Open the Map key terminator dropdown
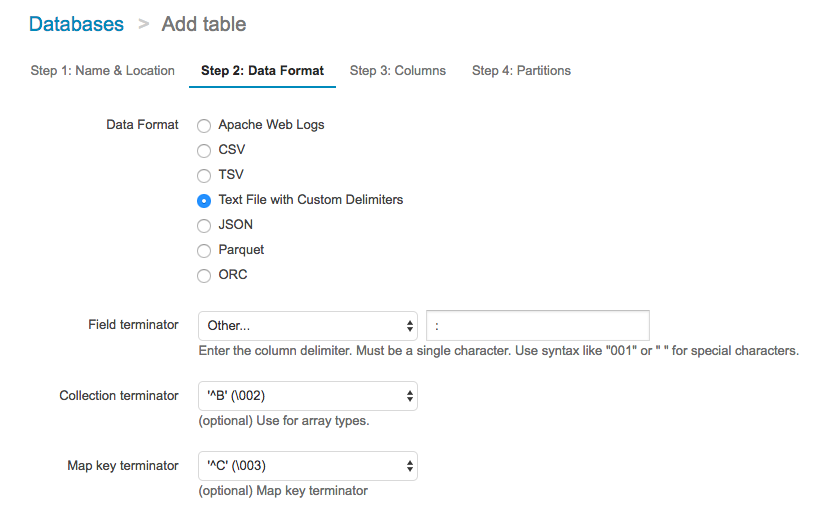The image size is (813, 518). pos(307,466)
